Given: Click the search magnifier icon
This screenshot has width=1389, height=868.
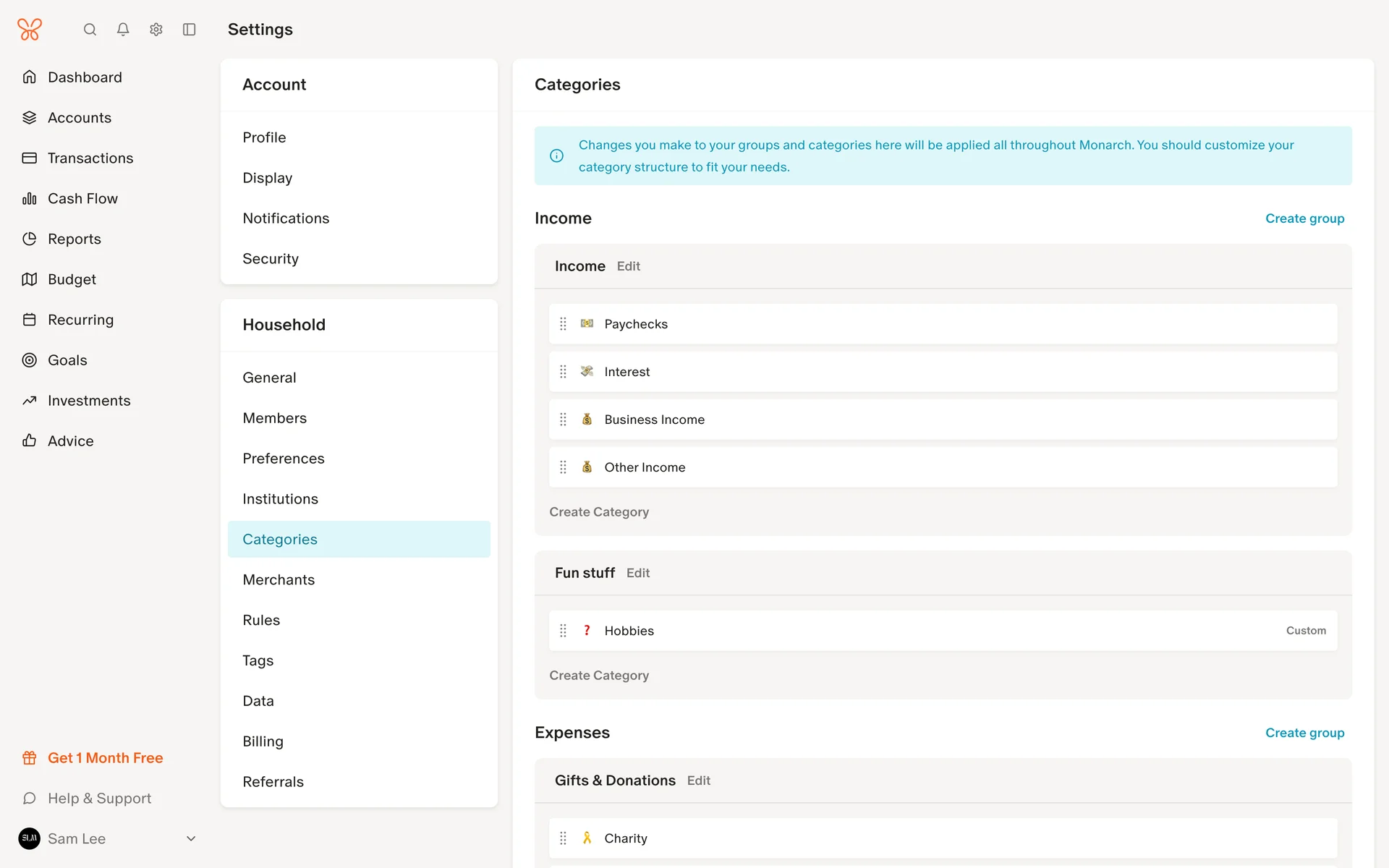Looking at the screenshot, I should click(x=90, y=30).
